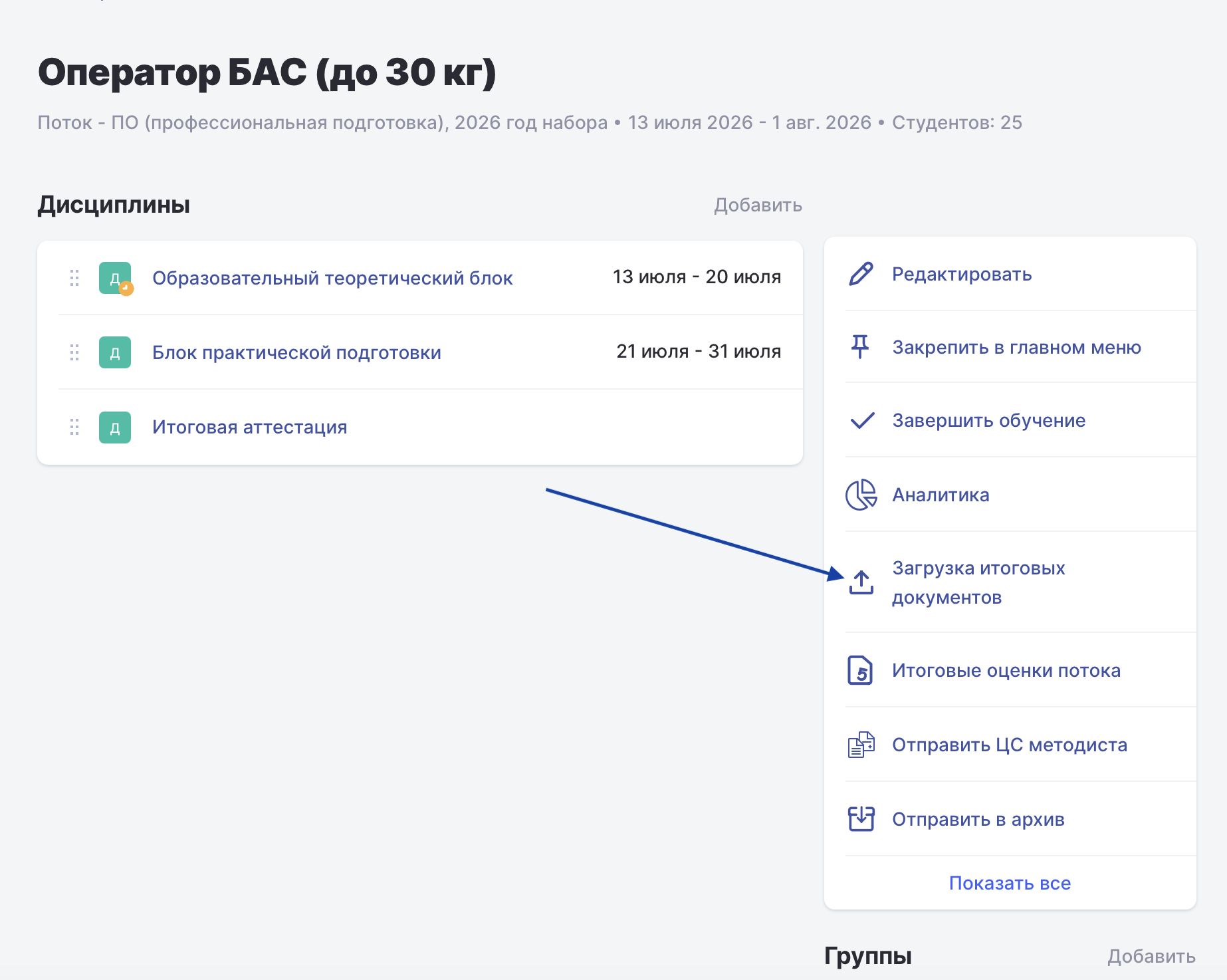Click the title Оператор БАС (до 30 кг)
This screenshot has height=980, width=1227.
267,73
